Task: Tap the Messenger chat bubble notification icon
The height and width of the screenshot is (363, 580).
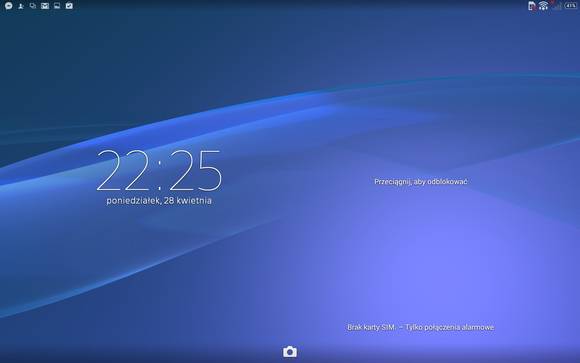Action: pos(9,6)
